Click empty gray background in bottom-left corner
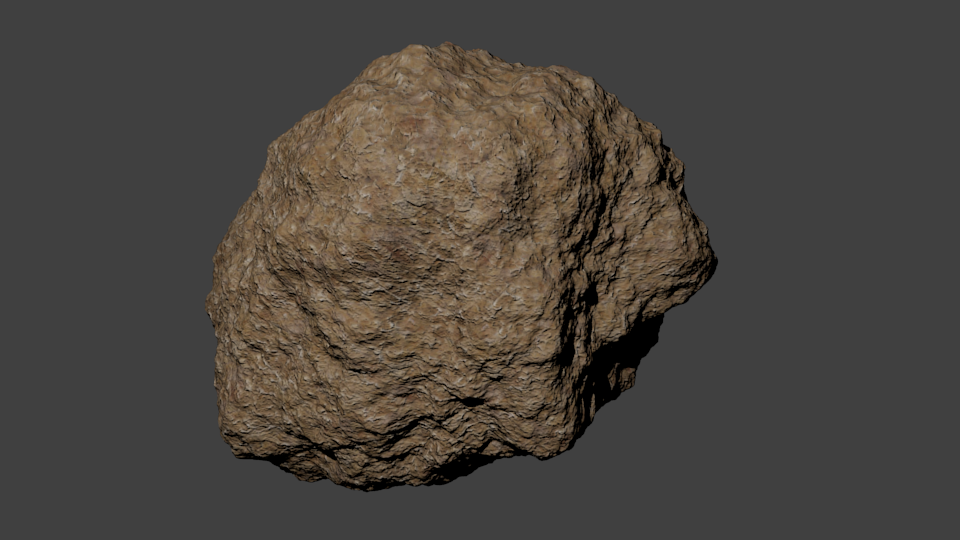The height and width of the screenshot is (540, 960). point(60,490)
